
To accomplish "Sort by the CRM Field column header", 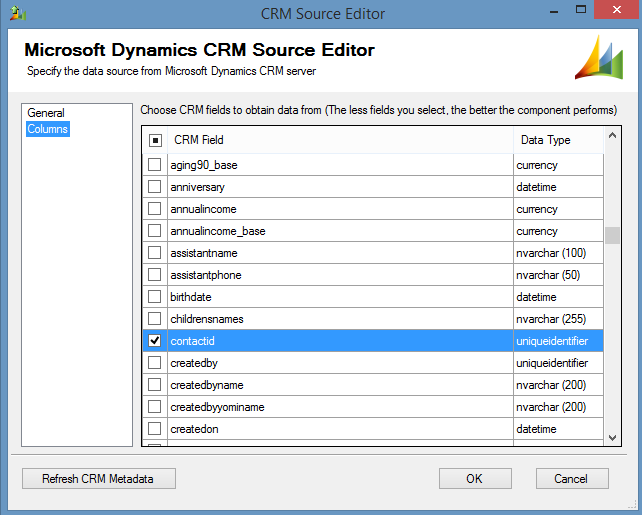I will (340, 140).
